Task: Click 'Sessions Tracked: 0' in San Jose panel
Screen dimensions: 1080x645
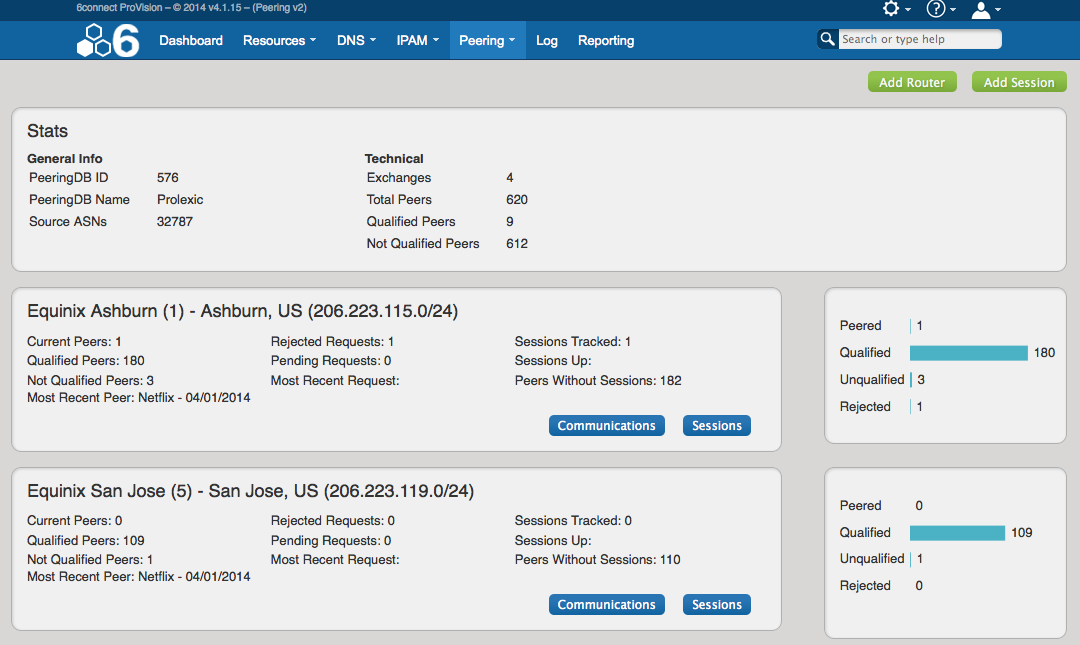Action: [x=573, y=521]
